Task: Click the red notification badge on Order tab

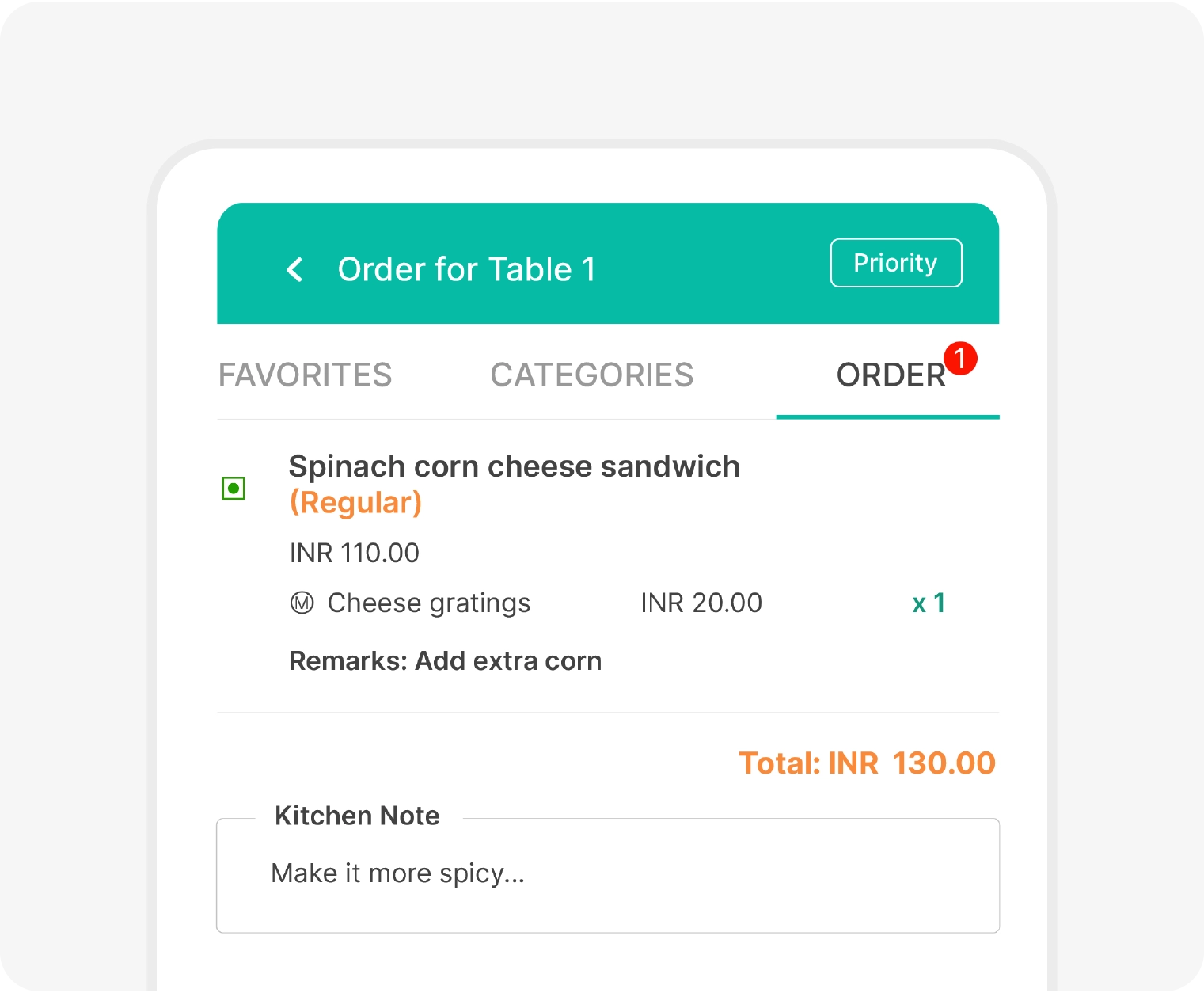Action: tap(960, 358)
